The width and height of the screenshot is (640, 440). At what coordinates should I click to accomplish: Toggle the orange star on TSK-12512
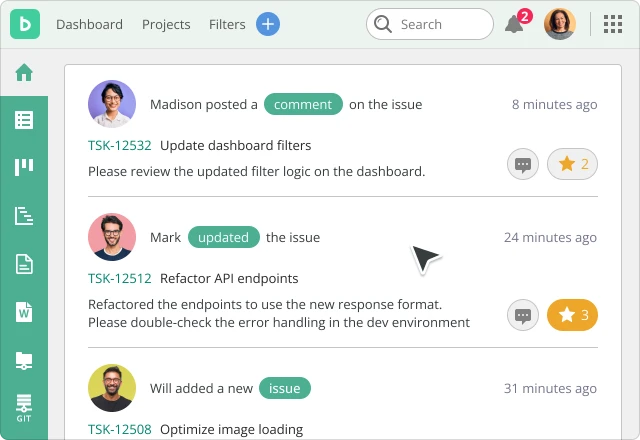tap(572, 315)
